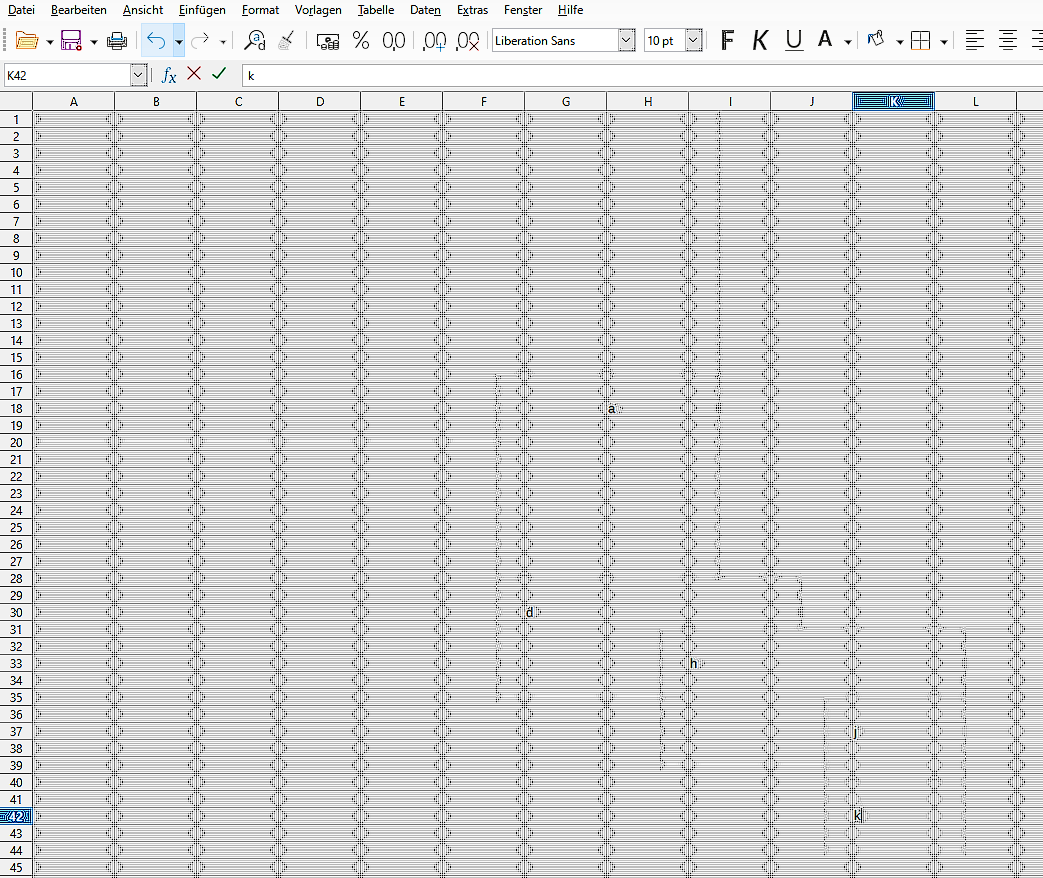Align cell text left
1043x878 pixels.
[x=975, y=41]
